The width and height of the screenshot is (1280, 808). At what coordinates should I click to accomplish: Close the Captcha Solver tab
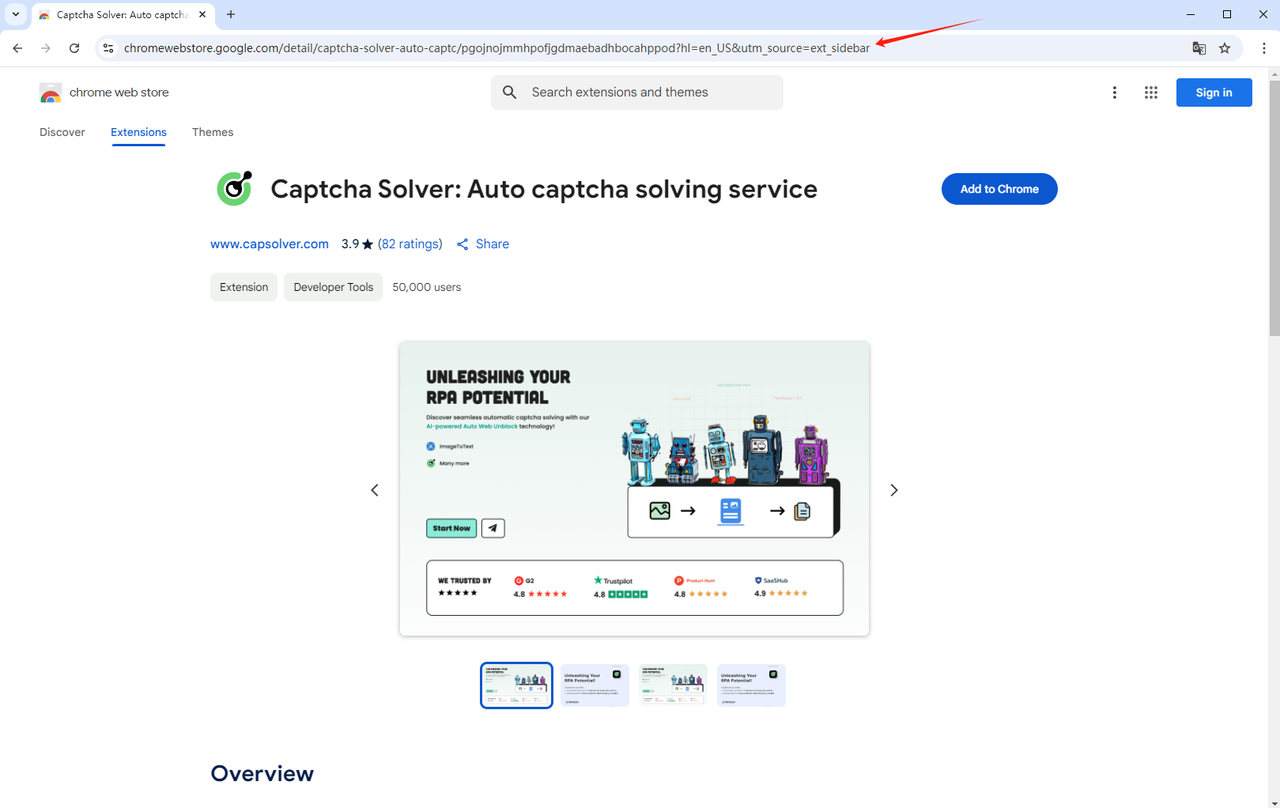(x=203, y=15)
